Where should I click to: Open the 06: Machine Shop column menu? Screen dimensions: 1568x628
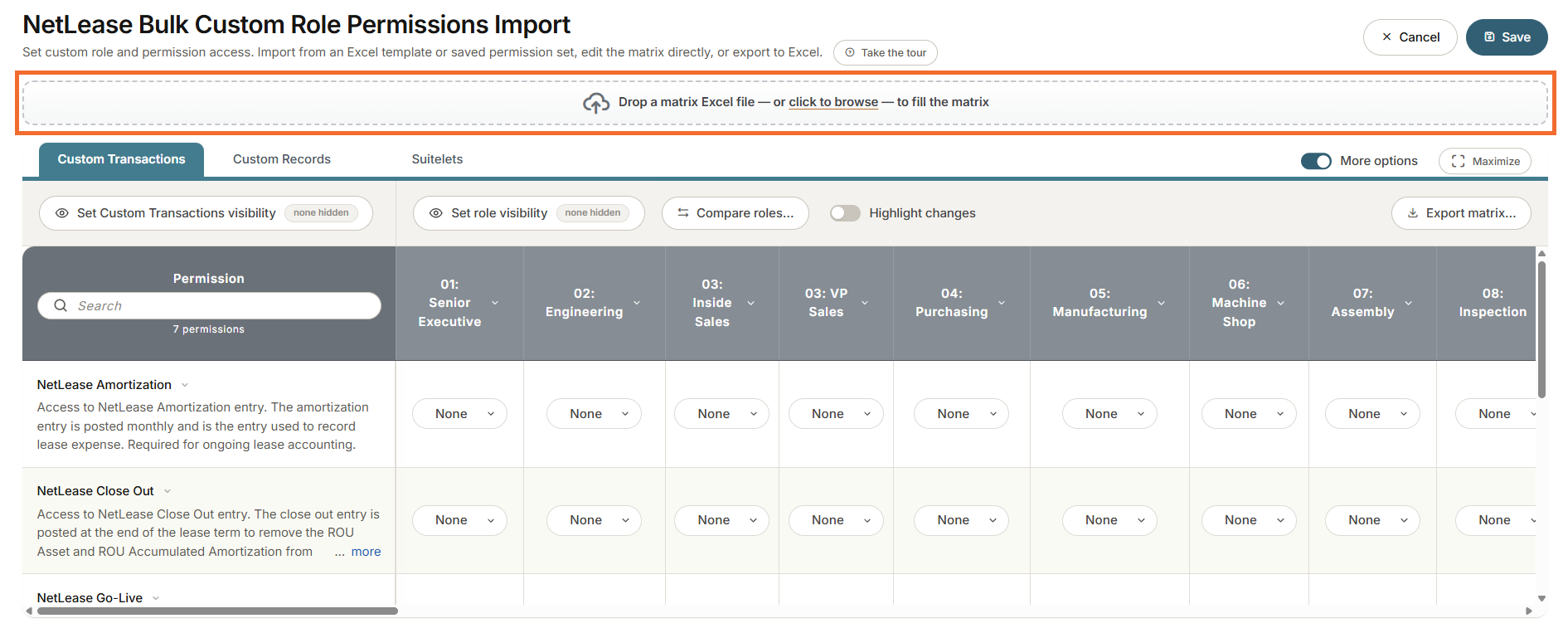pyautogui.click(x=1281, y=303)
